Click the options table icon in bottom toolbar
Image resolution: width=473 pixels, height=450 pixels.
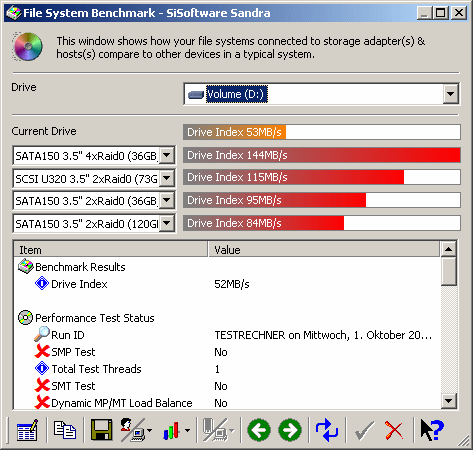click(x=27, y=430)
